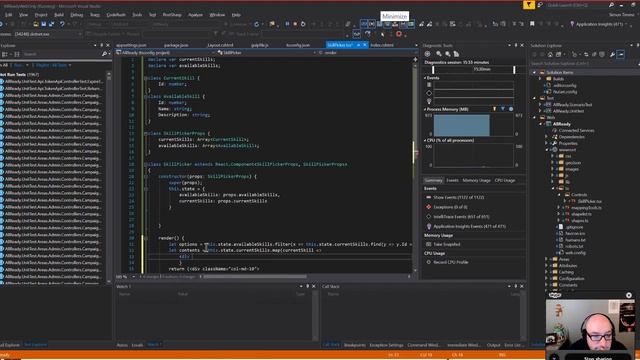Switch to the Breakpoints tab

[x=354, y=345]
